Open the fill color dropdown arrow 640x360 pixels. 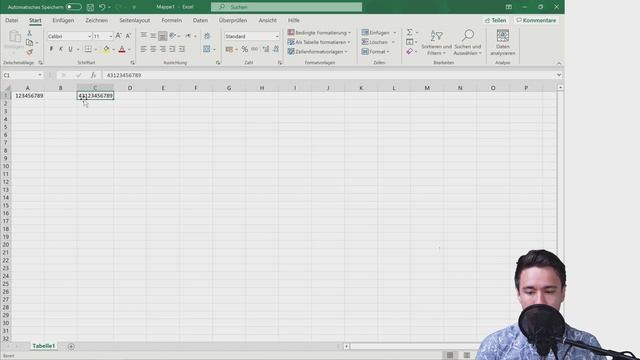point(113,50)
